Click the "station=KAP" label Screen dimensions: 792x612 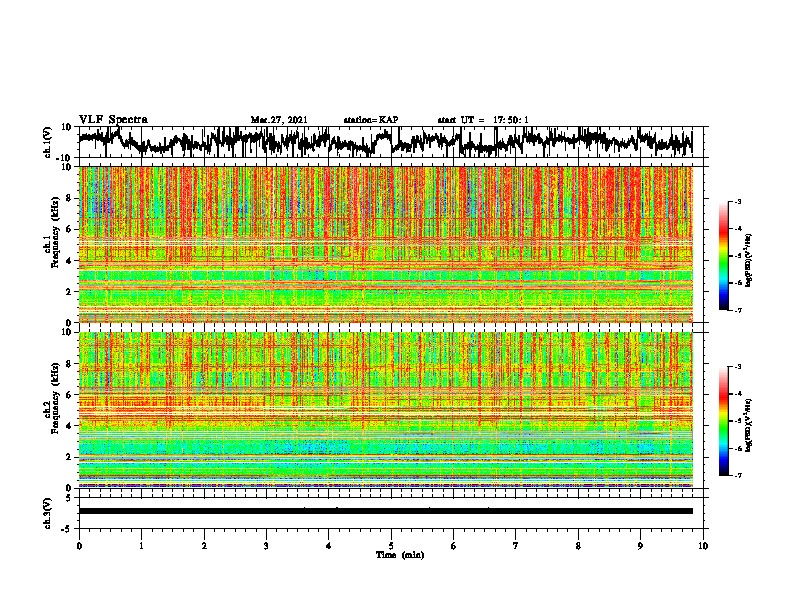click(x=370, y=120)
